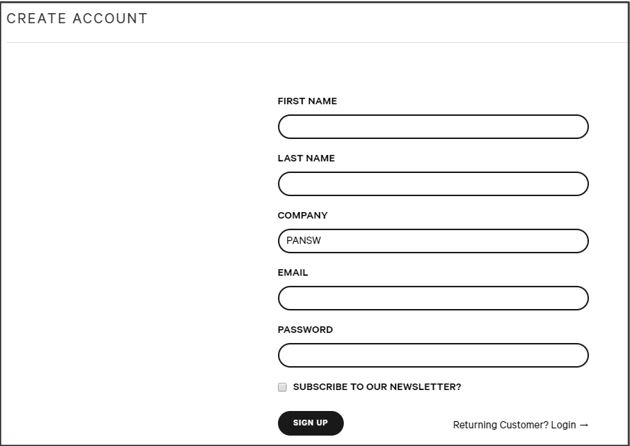
Task: Enable the newsletter subscription checkbox
Action: click(x=283, y=387)
